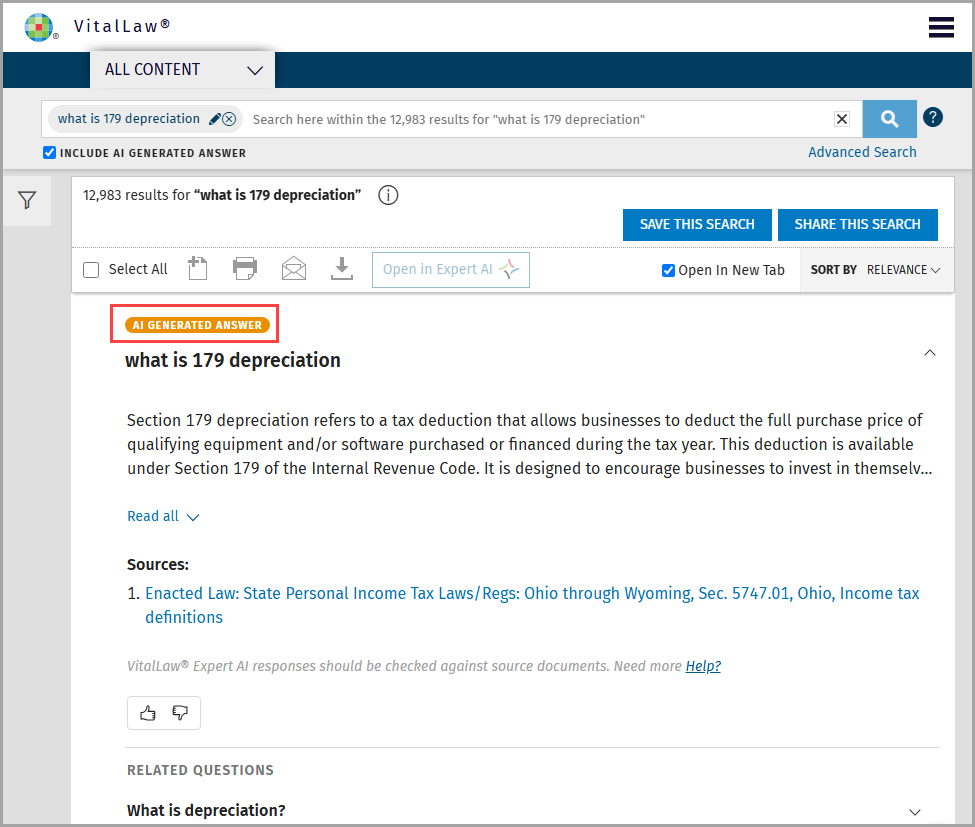Click Save This Search button
Screen dimensions: 975x827
(x=697, y=224)
